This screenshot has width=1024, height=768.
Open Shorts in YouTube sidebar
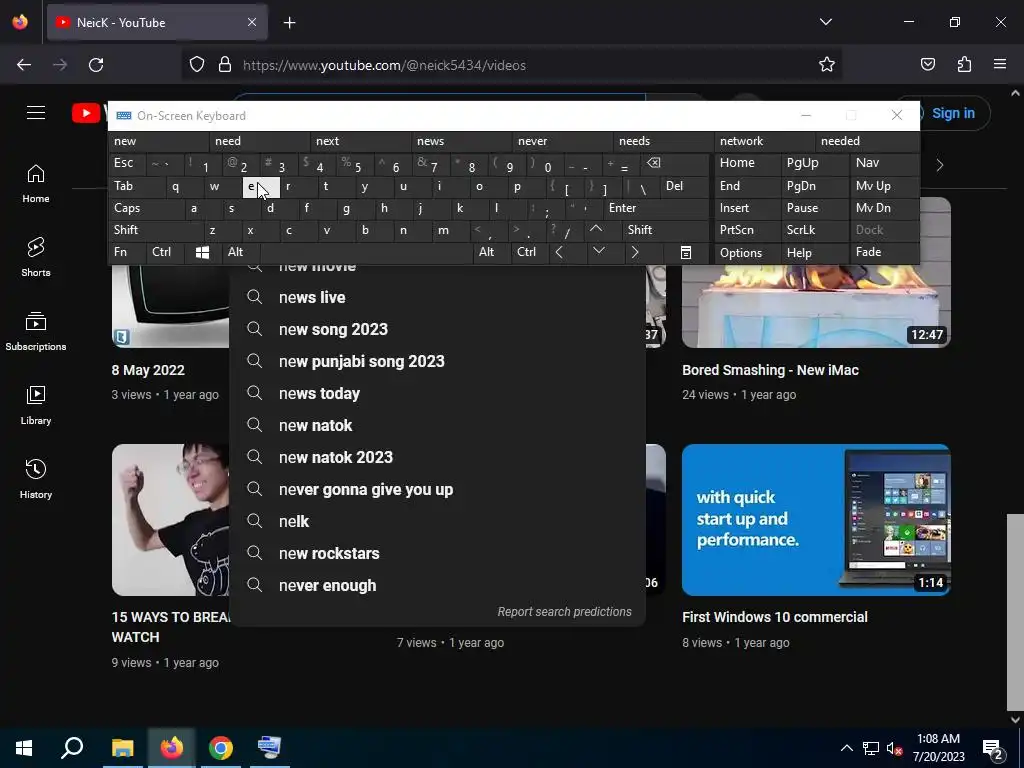[35, 257]
